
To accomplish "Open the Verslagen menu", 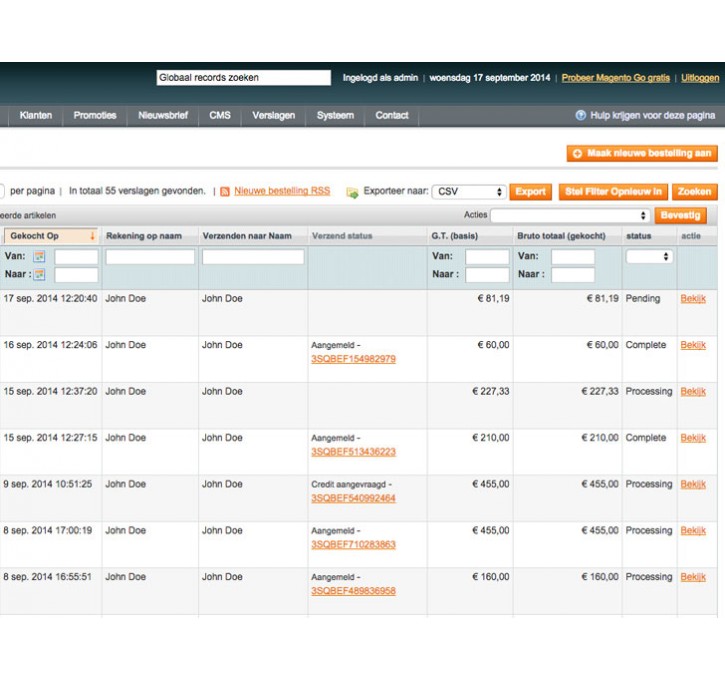I will tap(273, 115).
